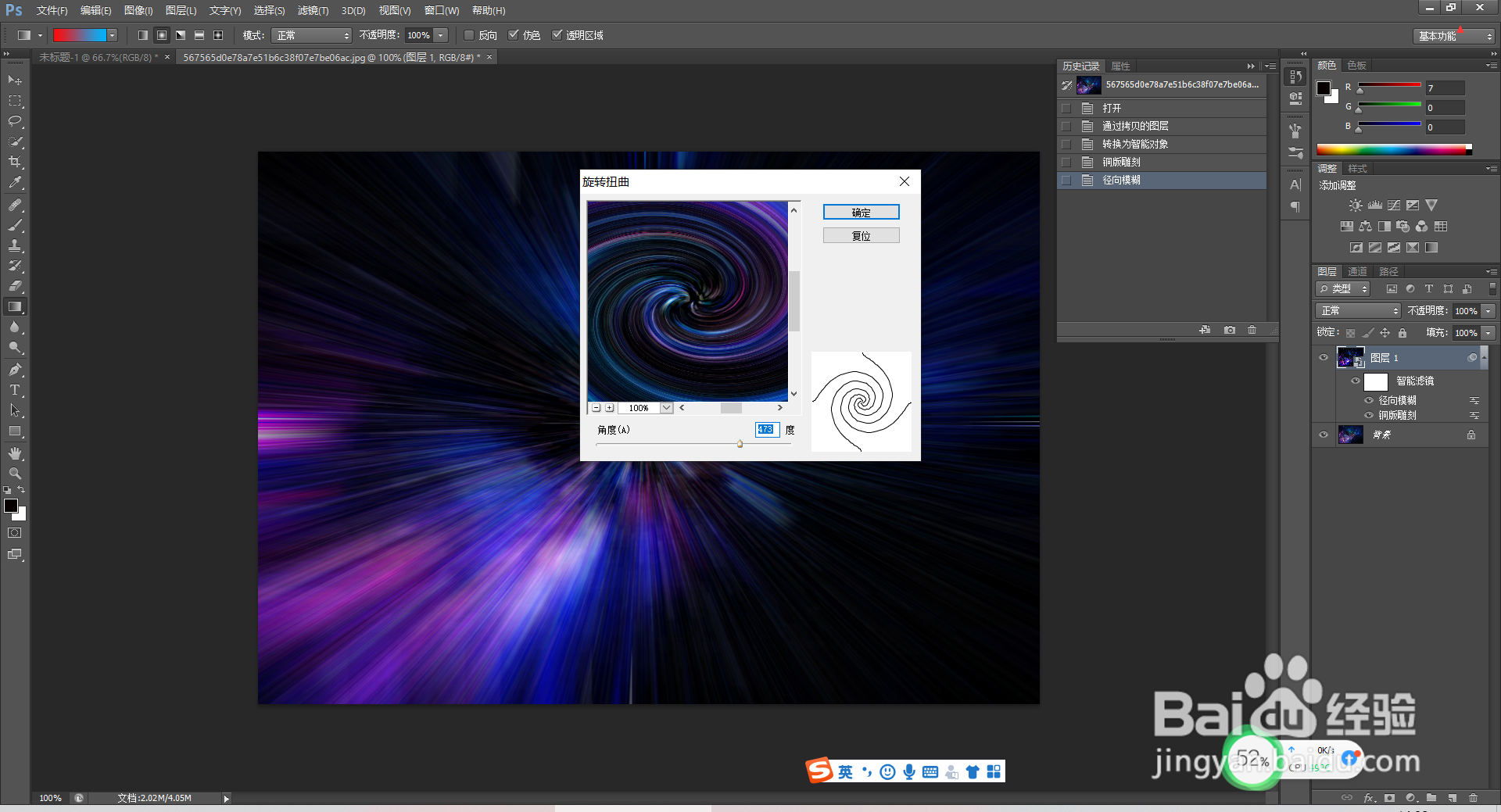
Task: Zoom in the Twirl preview with plus
Action: [x=610, y=408]
